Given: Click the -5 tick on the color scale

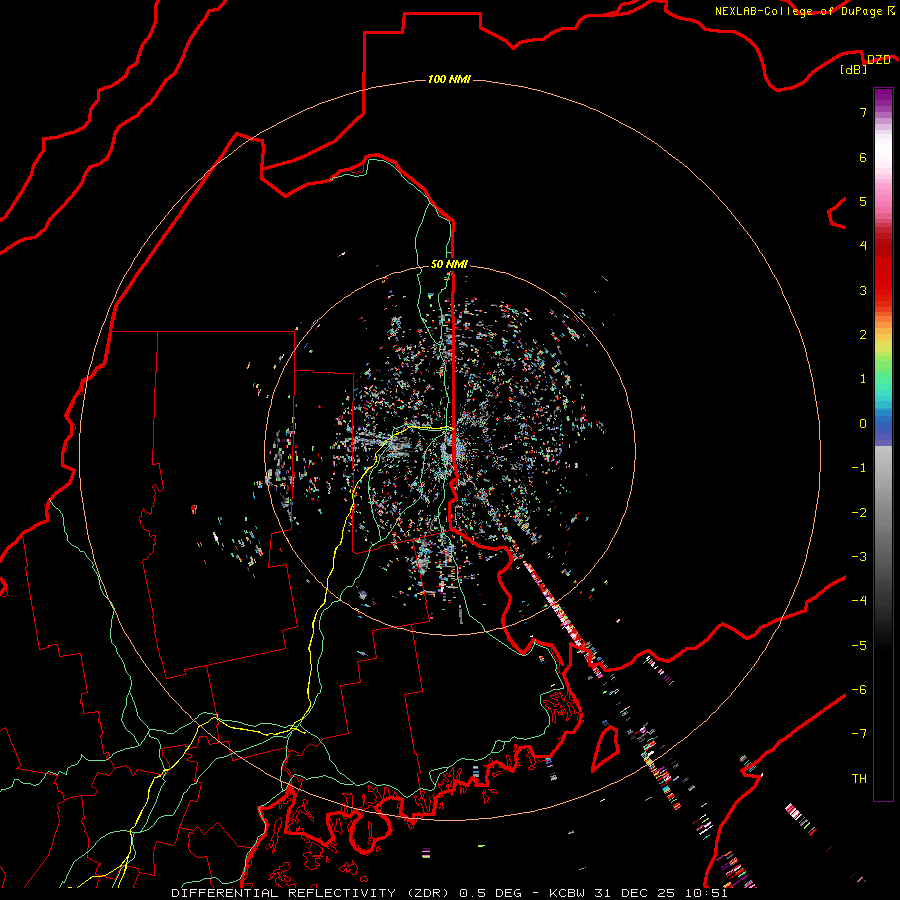Looking at the screenshot, I should coord(859,646).
